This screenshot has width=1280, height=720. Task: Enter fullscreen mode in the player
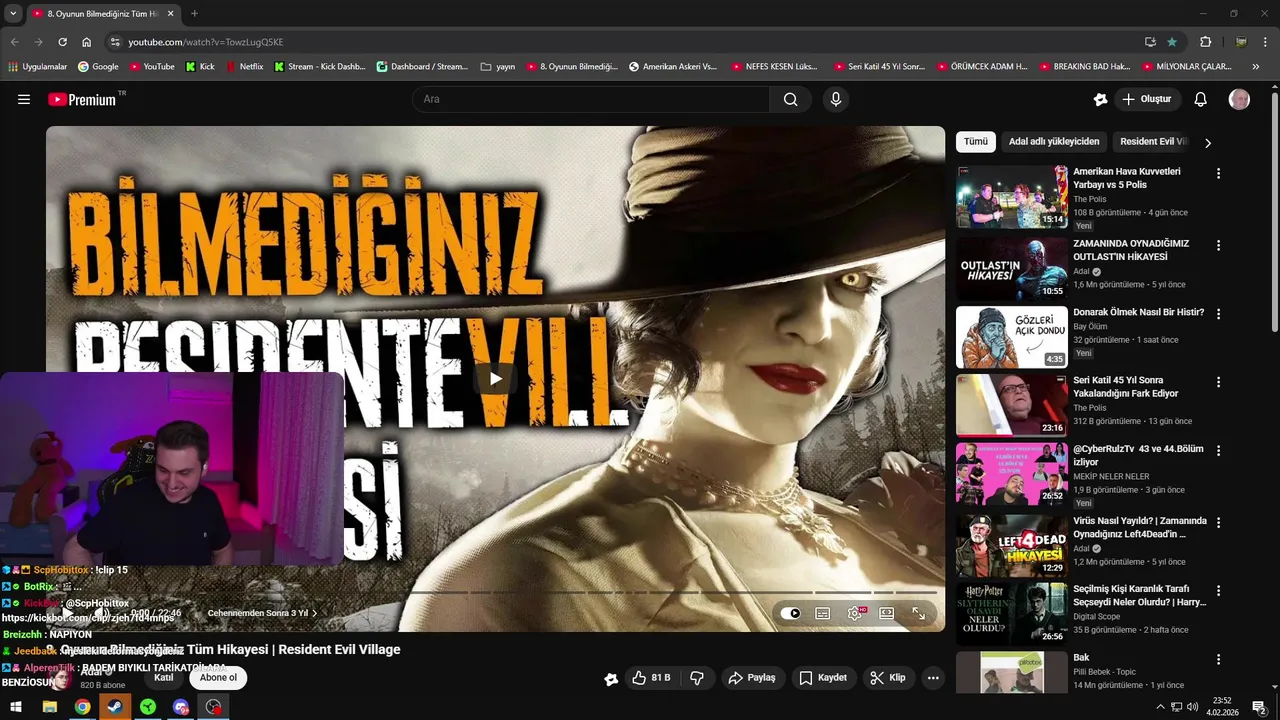[919, 613]
